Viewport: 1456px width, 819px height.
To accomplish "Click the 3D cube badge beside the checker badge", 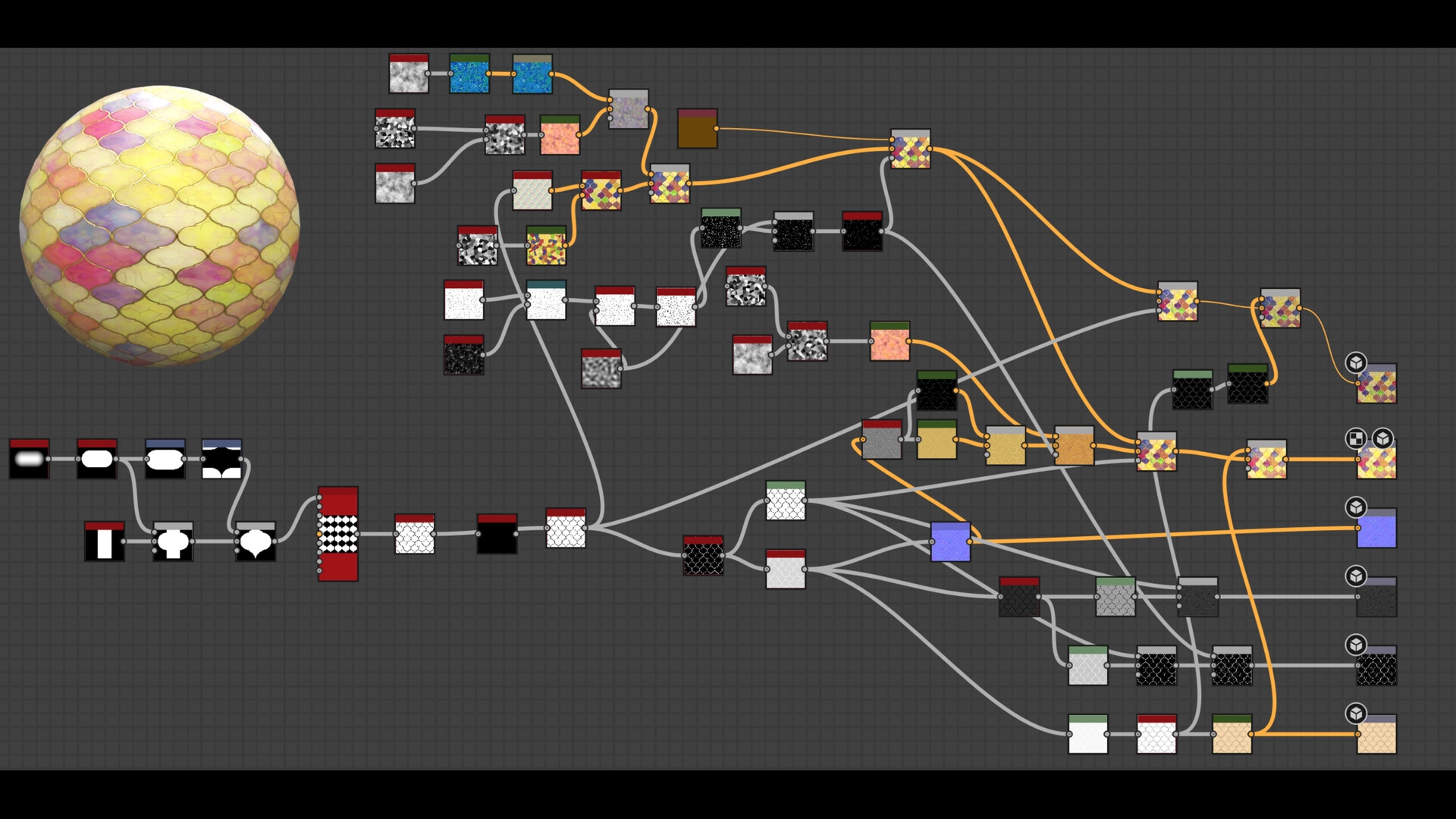I will pos(1382,438).
